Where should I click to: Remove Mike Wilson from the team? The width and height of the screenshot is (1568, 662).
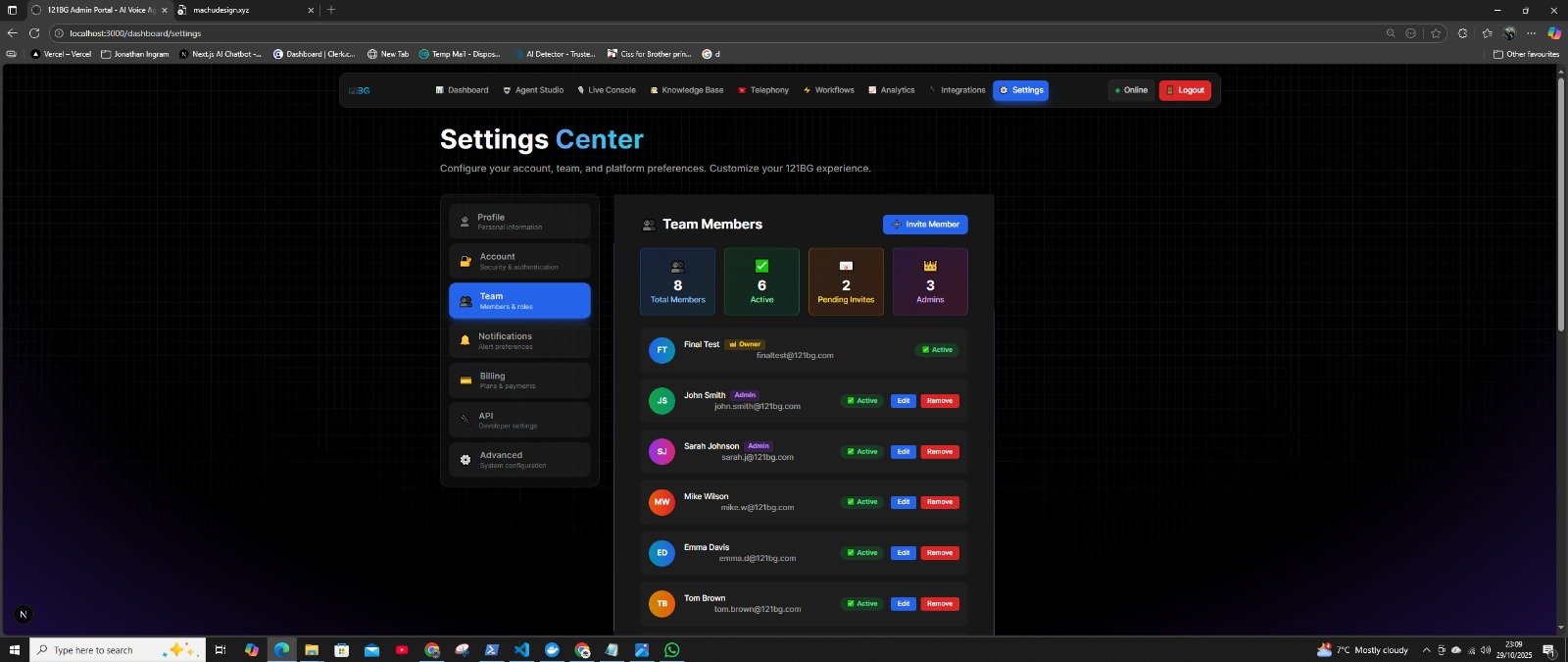tap(940, 502)
